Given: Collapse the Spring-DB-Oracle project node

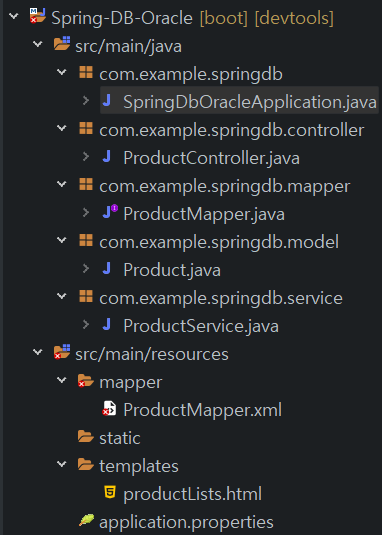Looking at the screenshot, I should coord(14,16).
